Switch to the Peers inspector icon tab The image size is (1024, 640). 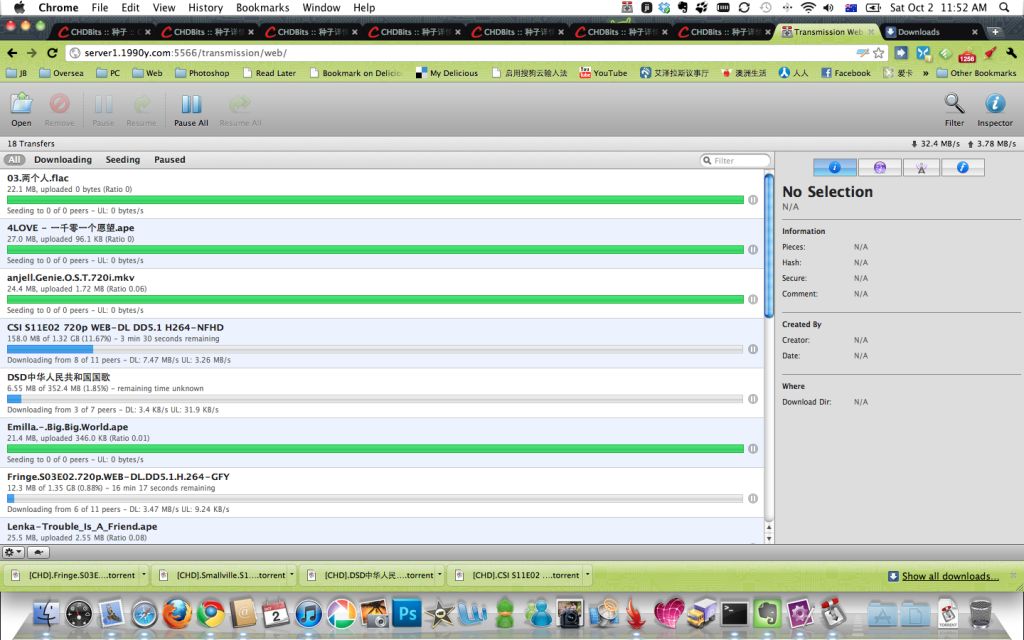pyautogui.click(x=881, y=167)
